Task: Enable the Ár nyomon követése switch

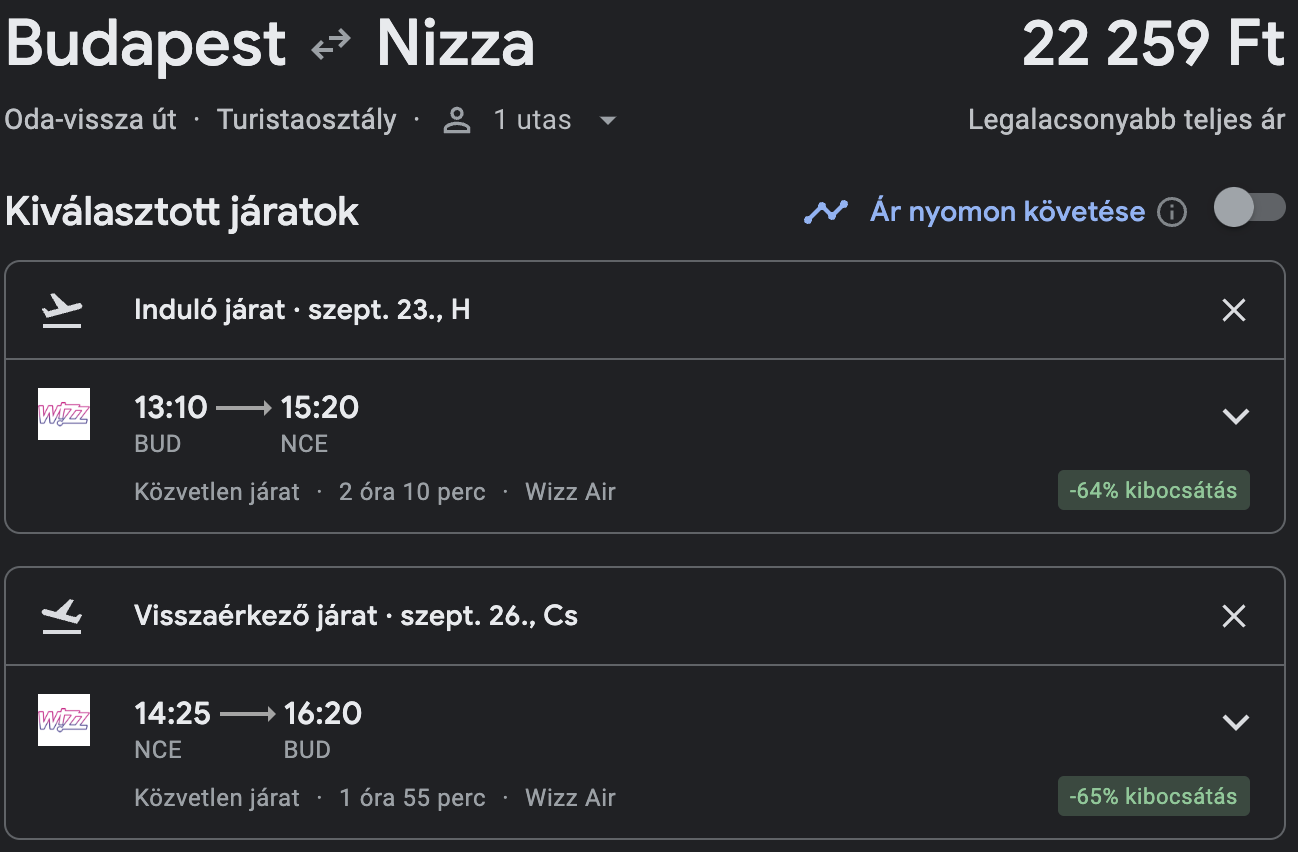Action: tap(1249, 208)
